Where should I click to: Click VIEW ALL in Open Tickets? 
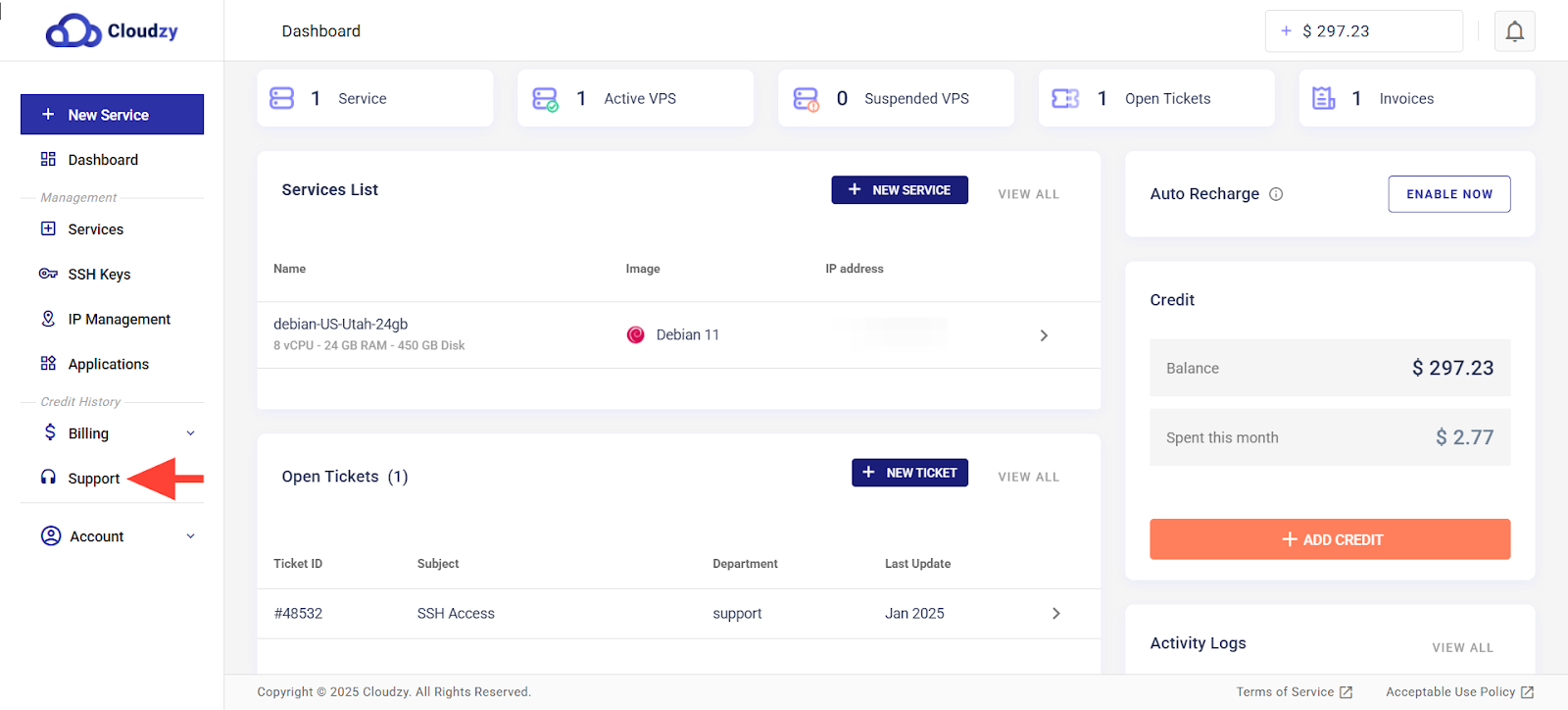[x=1028, y=477]
